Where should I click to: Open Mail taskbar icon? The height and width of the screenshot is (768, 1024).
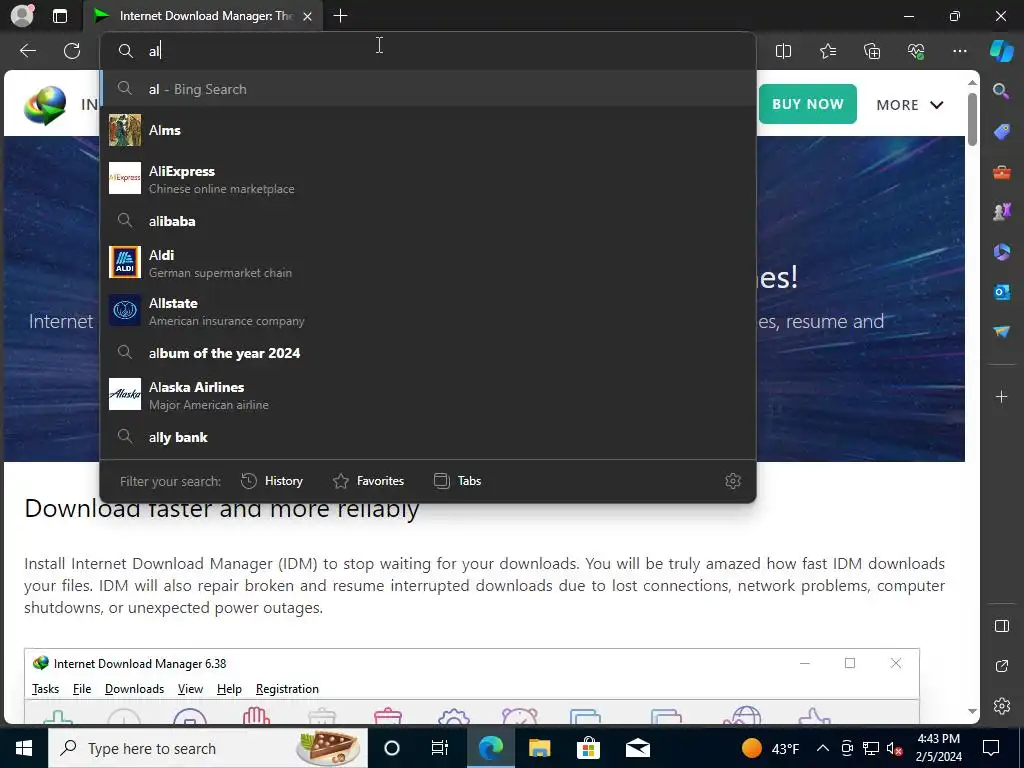click(x=637, y=748)
